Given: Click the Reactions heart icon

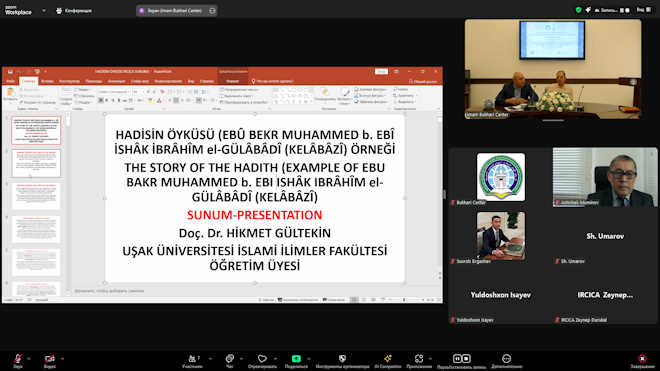Looking at the screenshot, I should 262,359.
